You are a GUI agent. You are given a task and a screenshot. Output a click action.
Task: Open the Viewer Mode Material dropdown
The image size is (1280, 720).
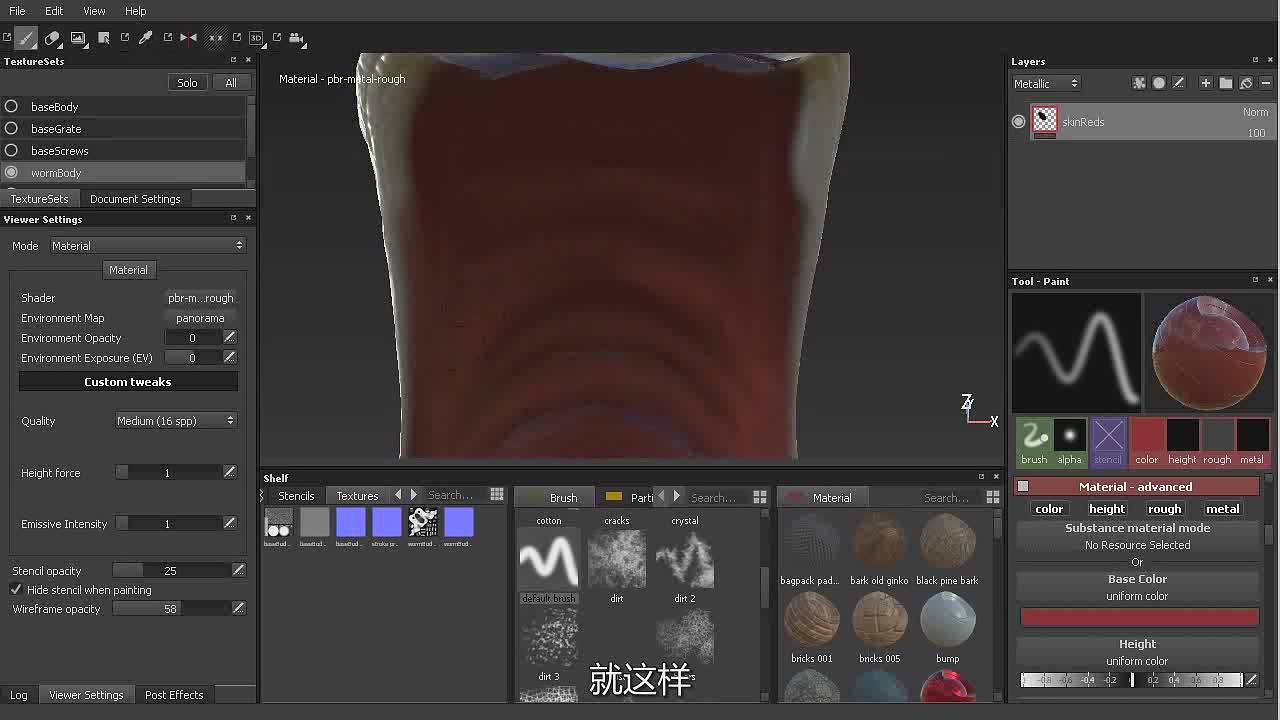(147, 246)
